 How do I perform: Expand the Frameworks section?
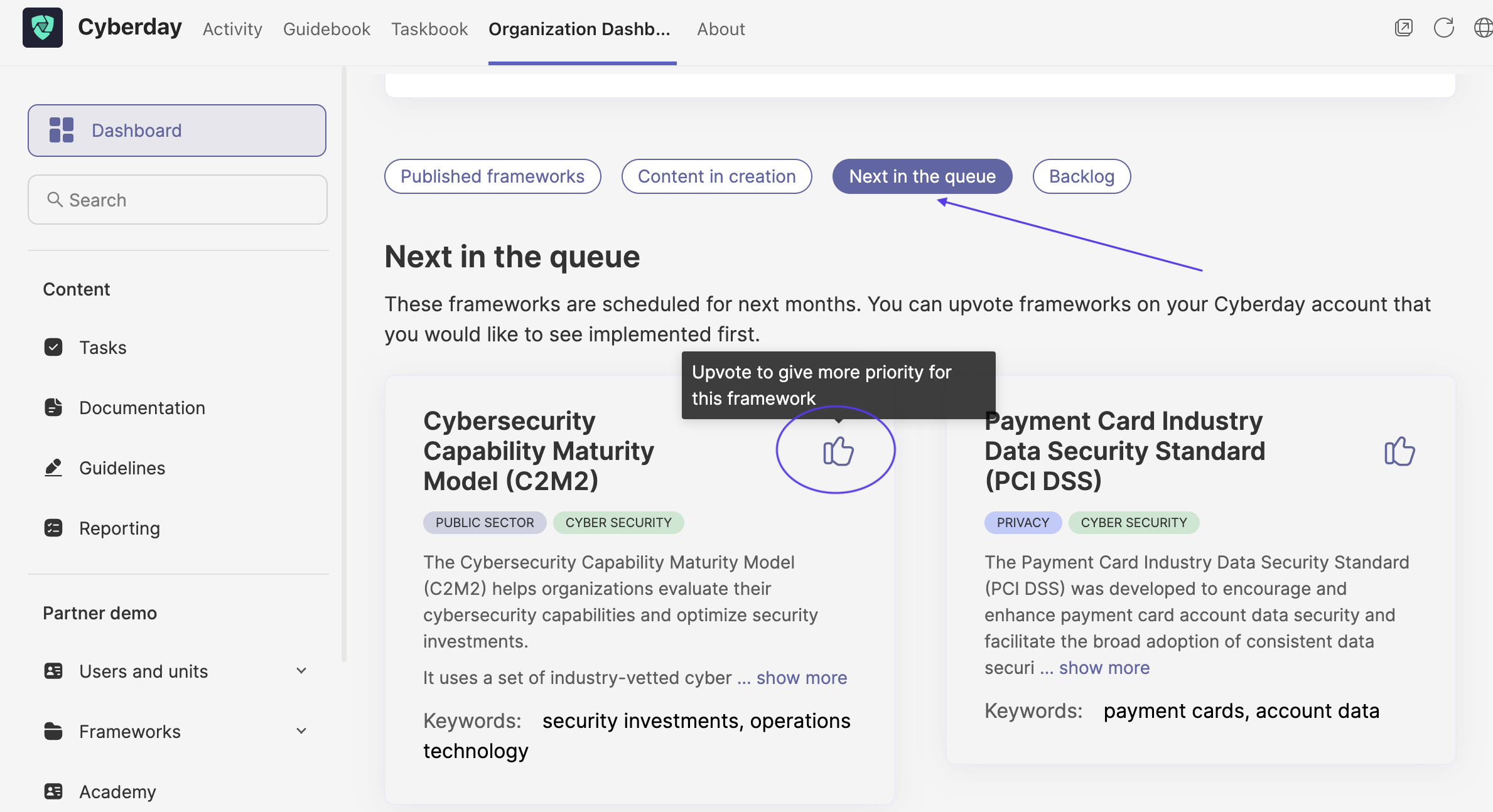(x=301, y=731)
